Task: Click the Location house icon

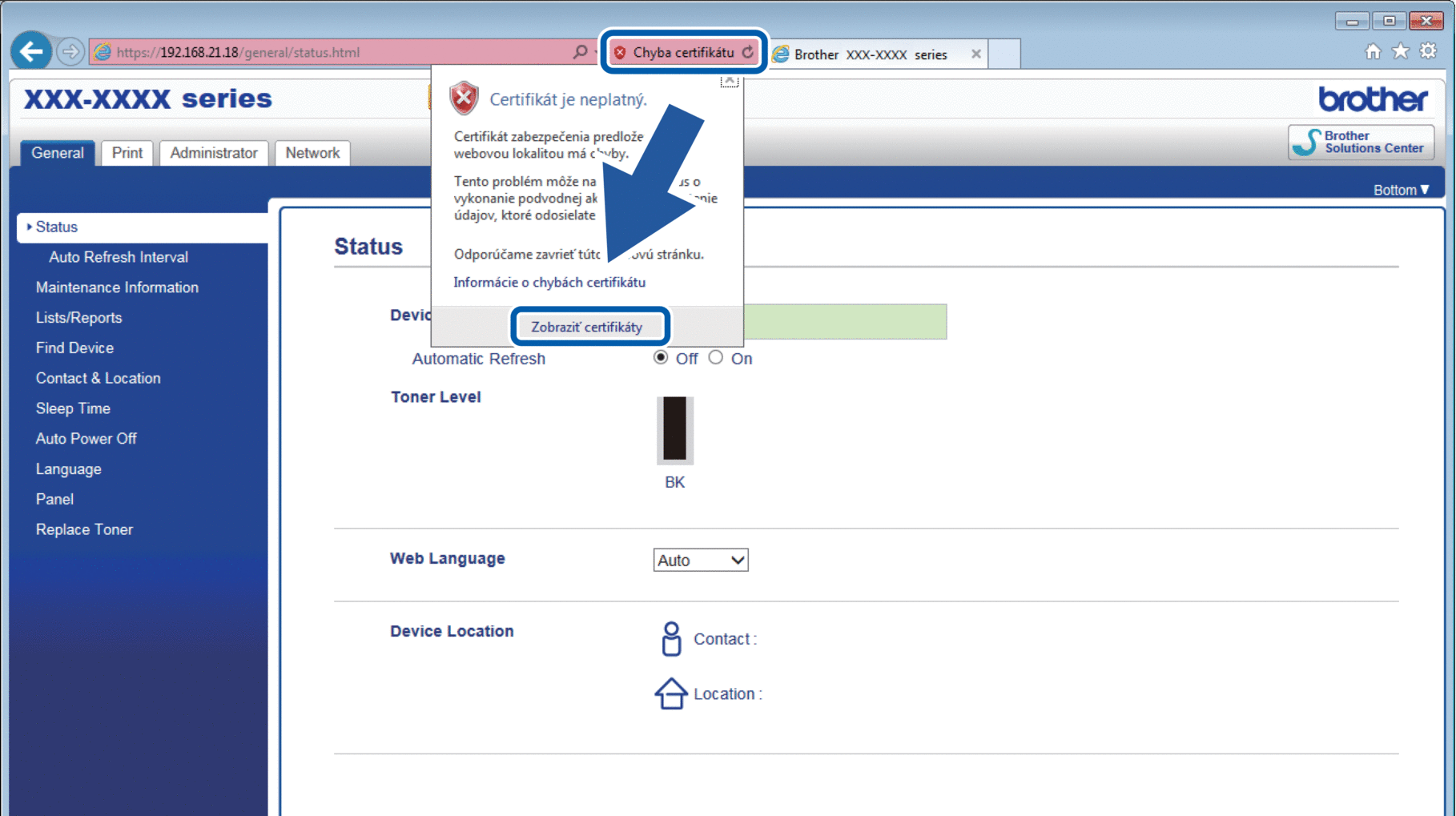Action: click(671, 693)
